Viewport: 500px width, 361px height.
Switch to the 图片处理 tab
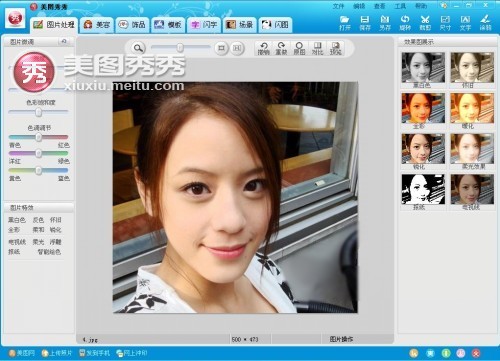[54, 25]
